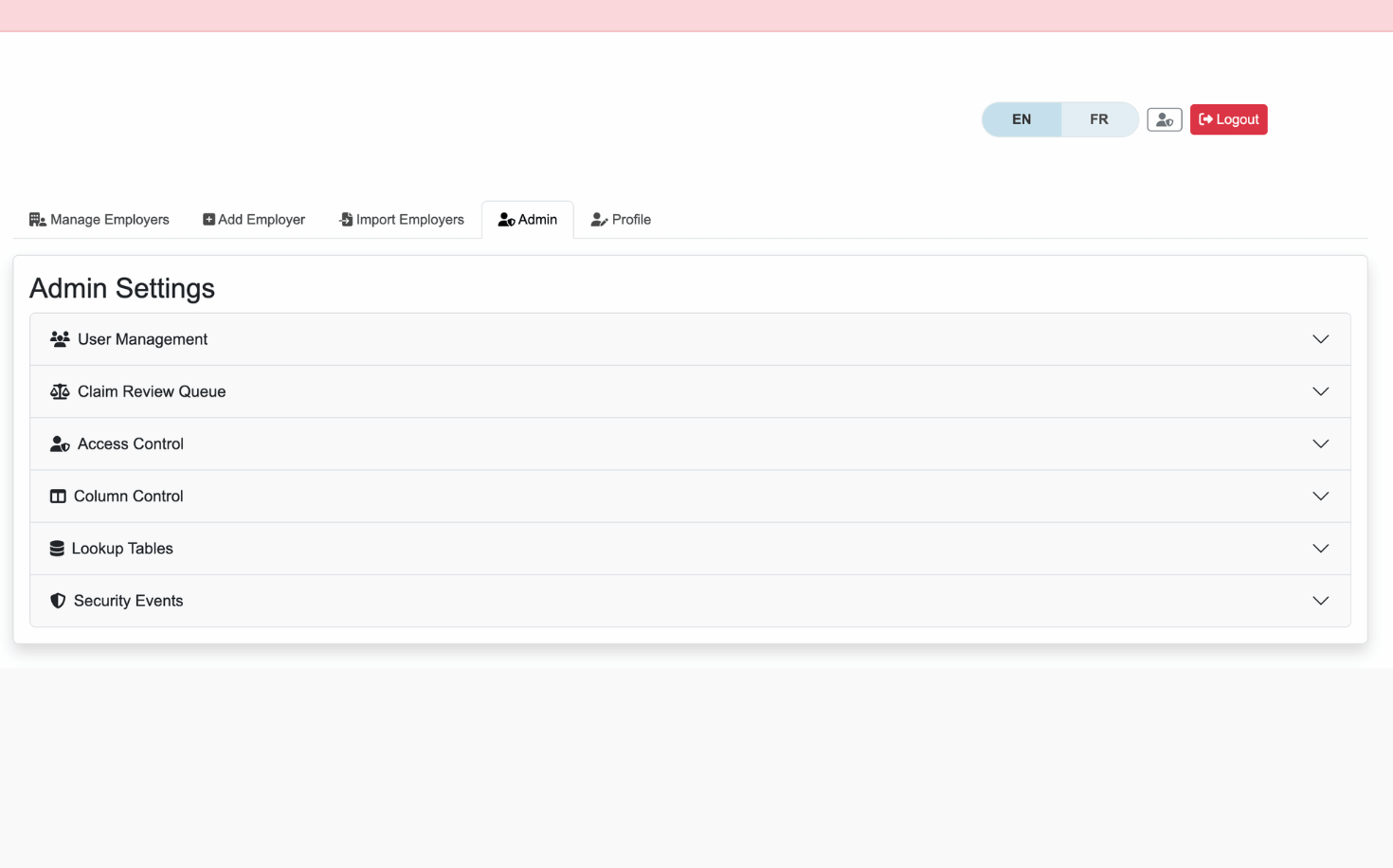Click the user account icon beside Logout

(1164, 118)
